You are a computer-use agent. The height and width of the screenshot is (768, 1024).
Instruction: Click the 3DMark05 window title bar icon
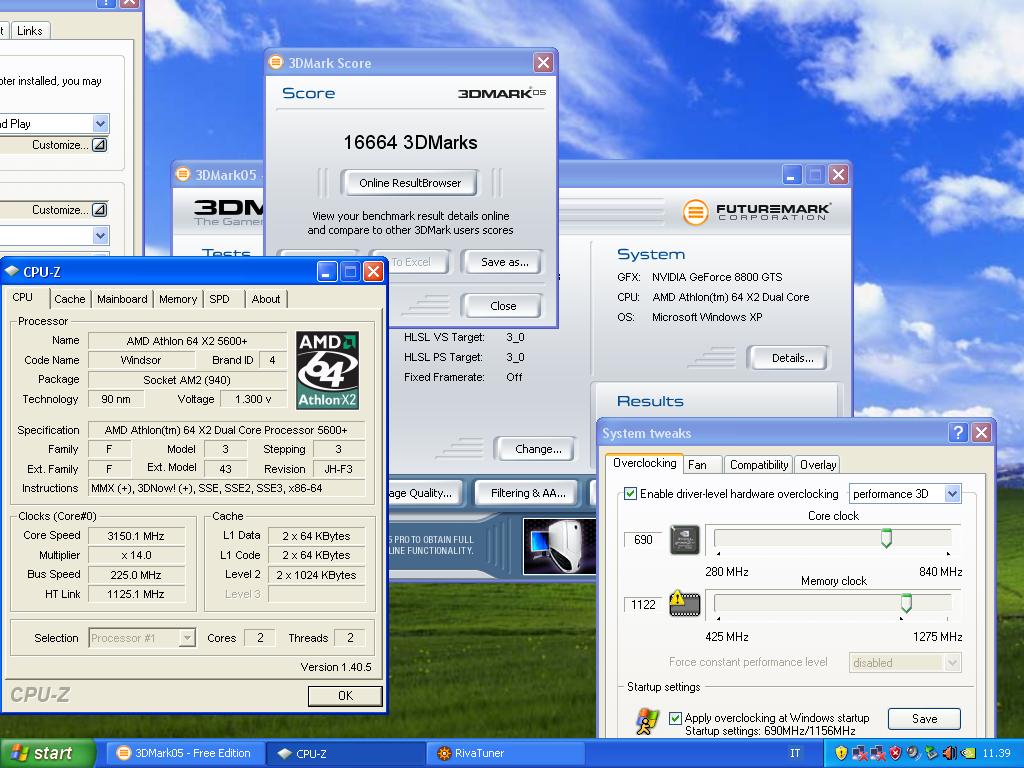[x=183, y=174]
